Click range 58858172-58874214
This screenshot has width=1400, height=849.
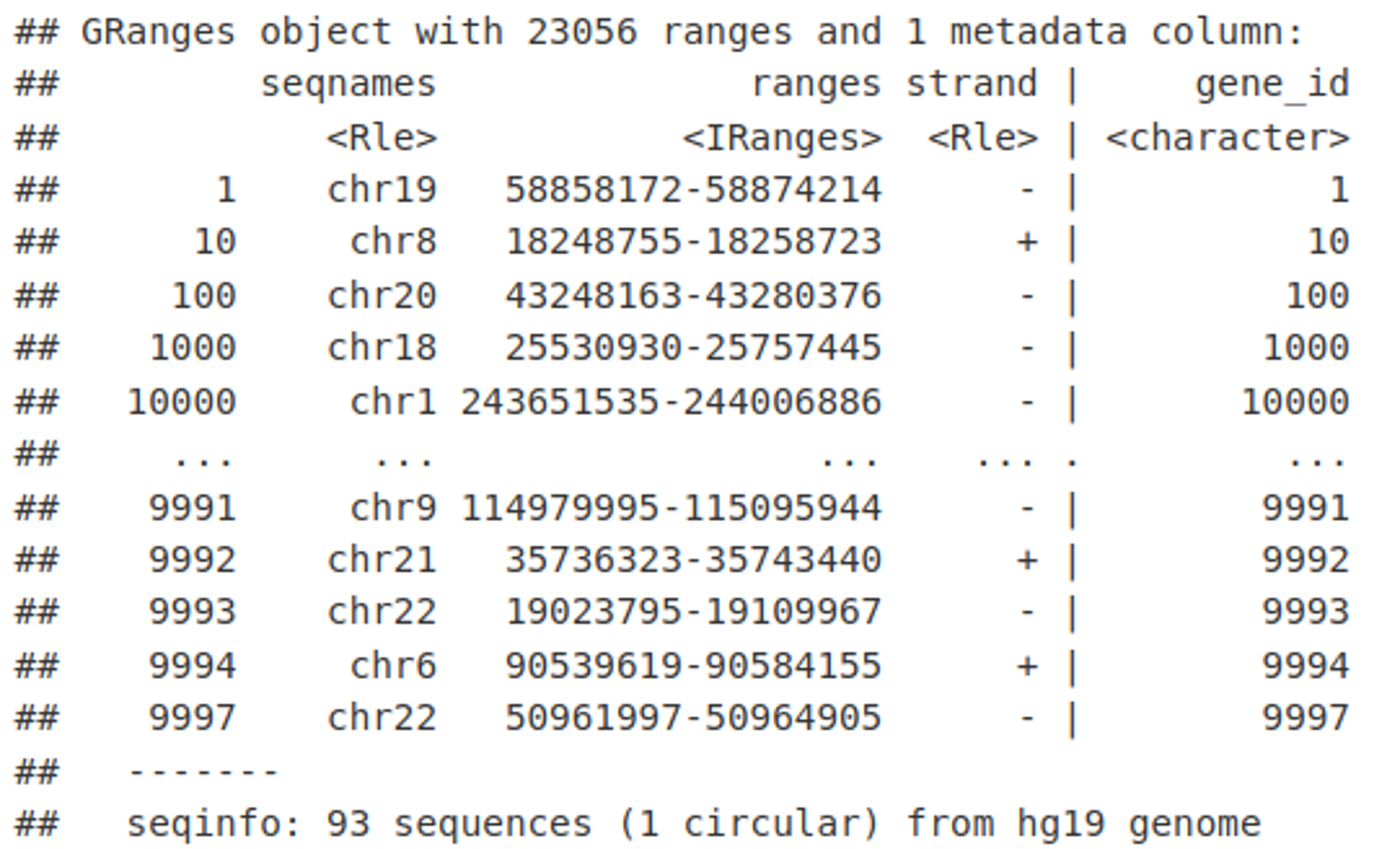[x=693, y=190]
